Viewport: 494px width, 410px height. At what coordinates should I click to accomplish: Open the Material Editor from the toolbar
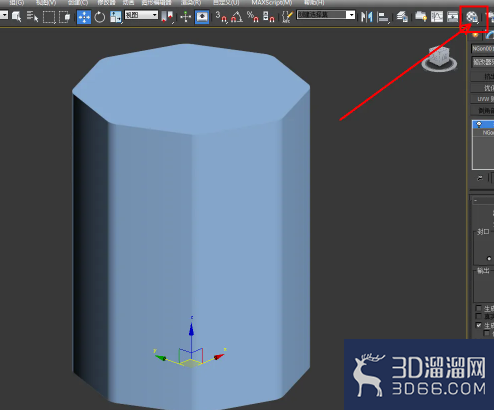coord(472,17)
